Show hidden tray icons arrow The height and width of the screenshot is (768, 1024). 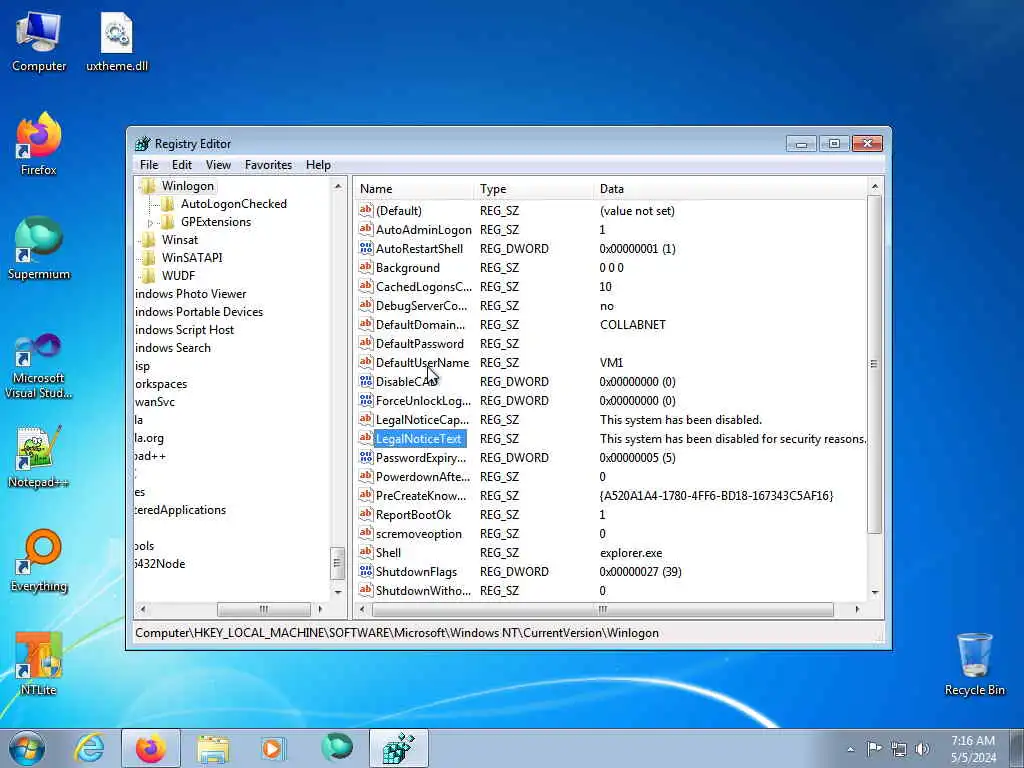pyautogui.click(x=850, y=749)
